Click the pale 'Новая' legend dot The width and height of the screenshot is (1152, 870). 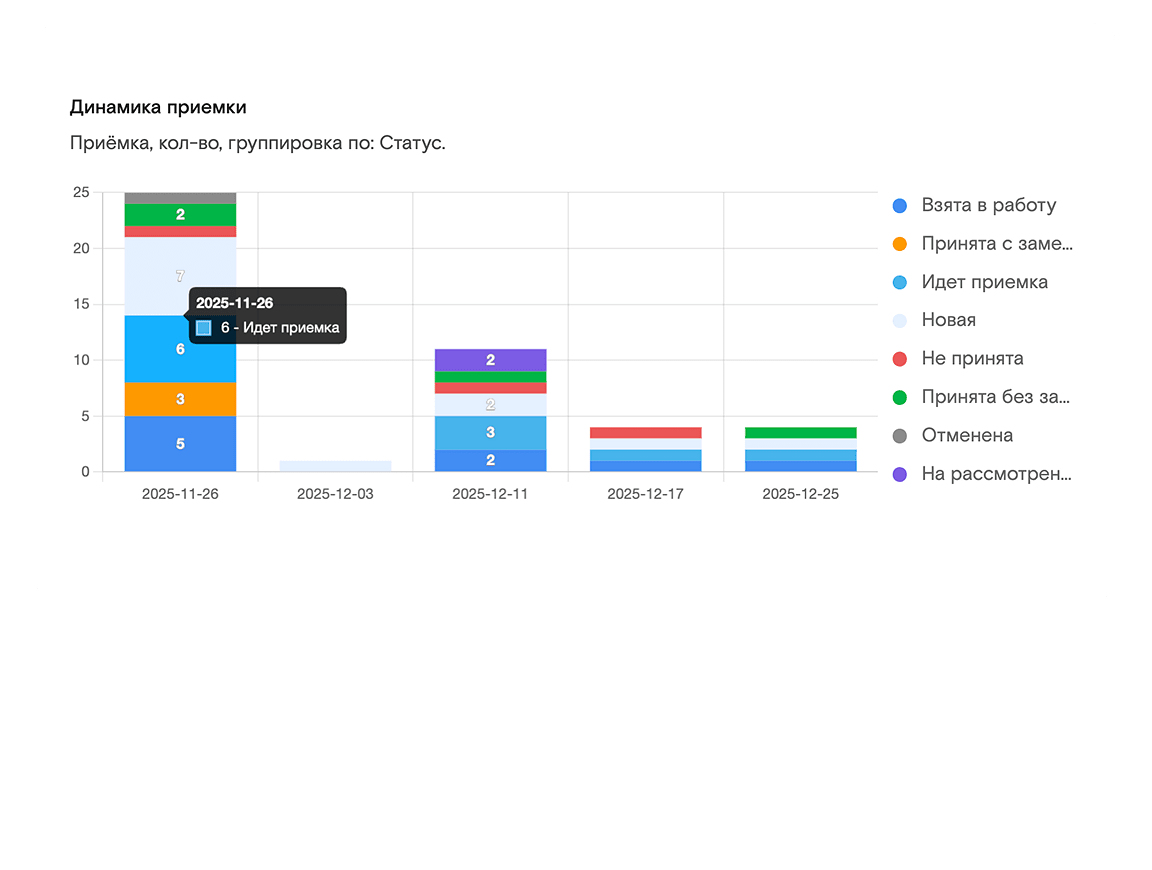click(899, 321)
